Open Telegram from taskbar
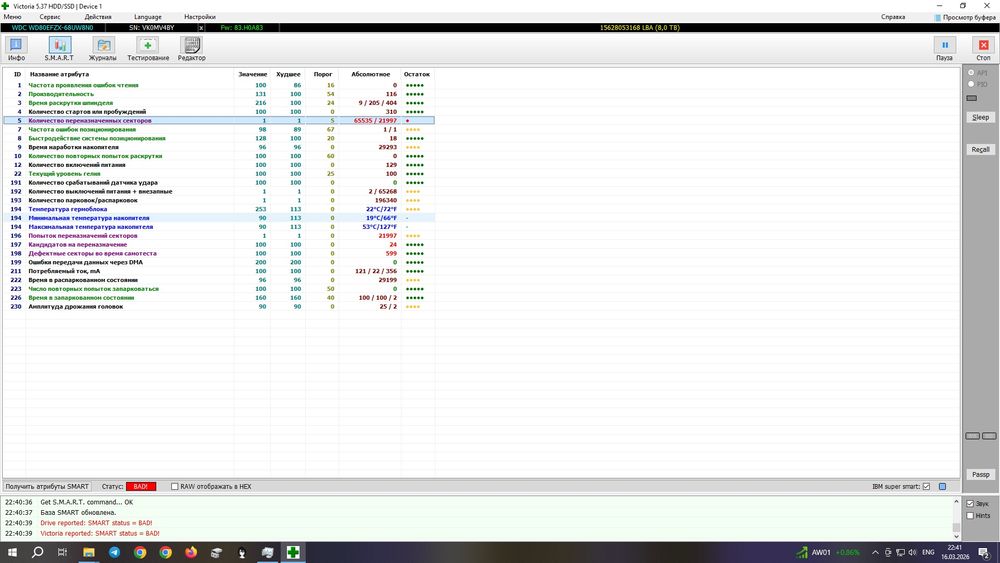Screen dimensions: 1000x563 tap(114, 552)
